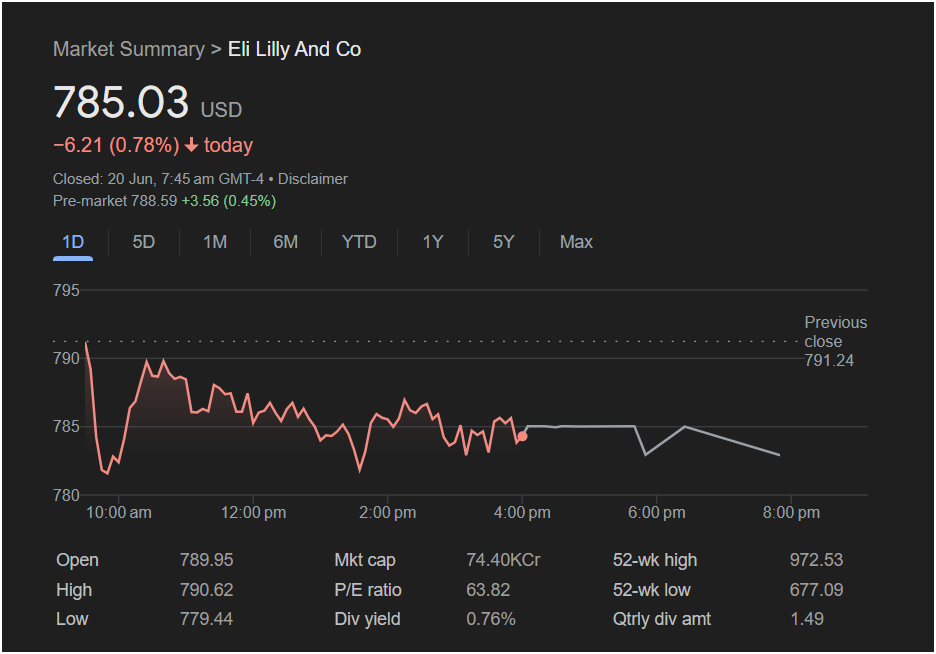Show the 6M chart range
The width and height of the screenshot is (936, 654).
click(x=285, y=242)
